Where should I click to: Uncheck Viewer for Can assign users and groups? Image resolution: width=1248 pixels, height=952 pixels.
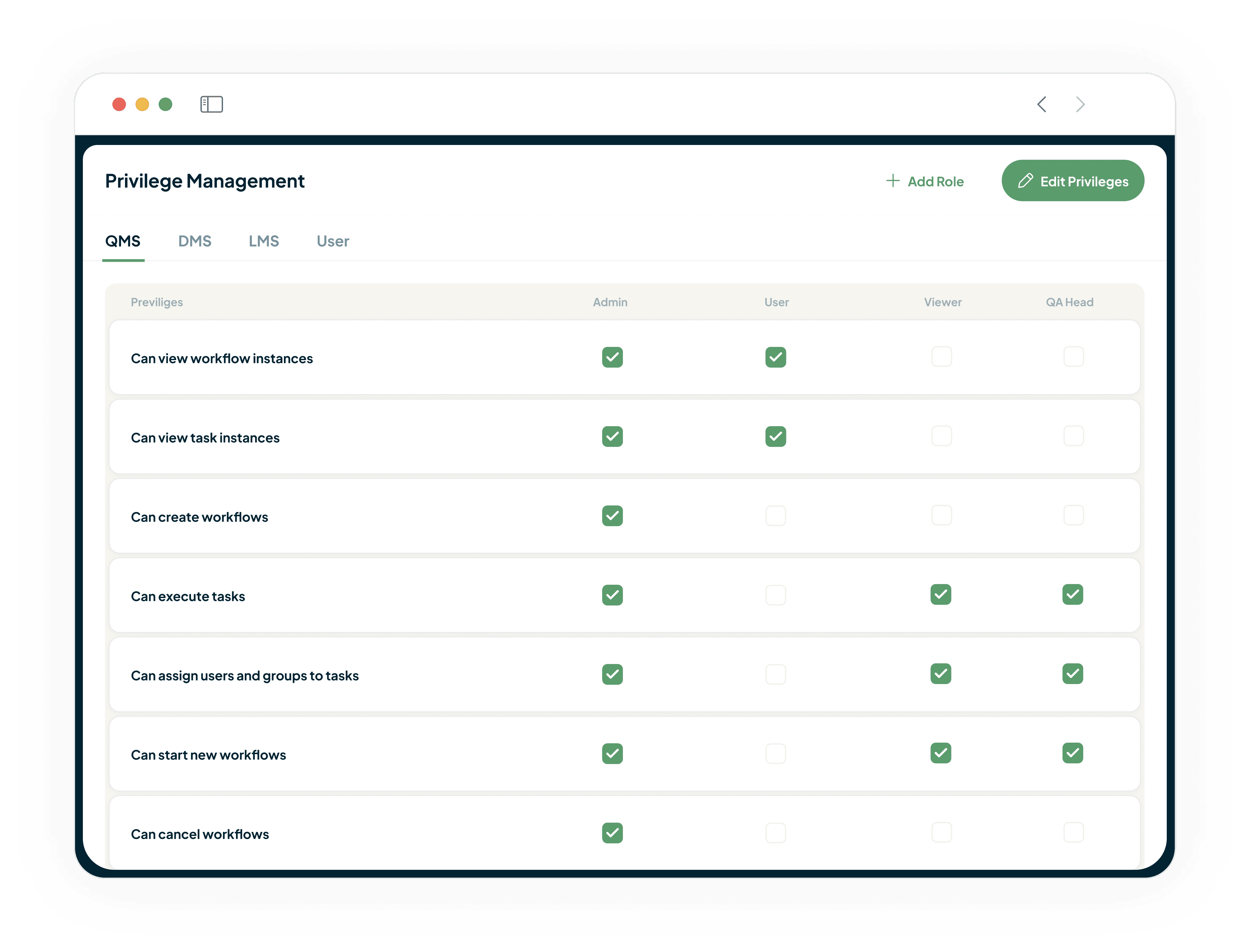tap(940, 674)
